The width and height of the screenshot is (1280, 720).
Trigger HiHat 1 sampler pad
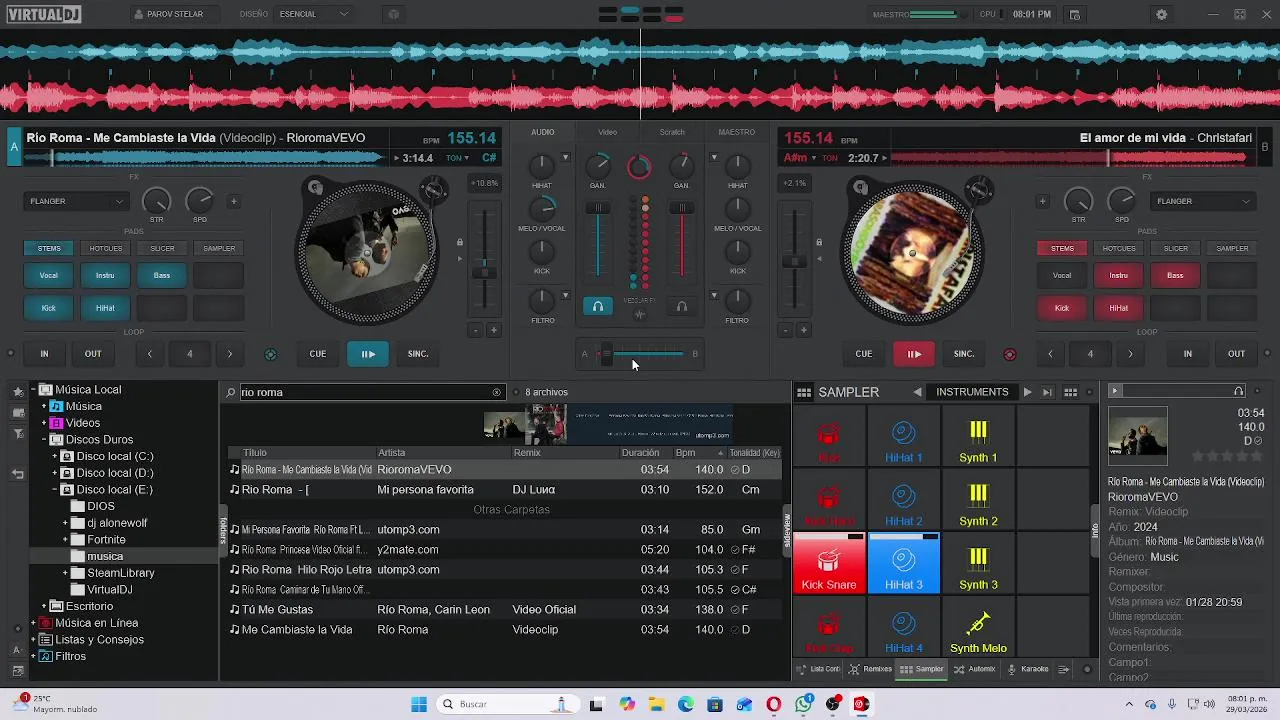(904, 437)
